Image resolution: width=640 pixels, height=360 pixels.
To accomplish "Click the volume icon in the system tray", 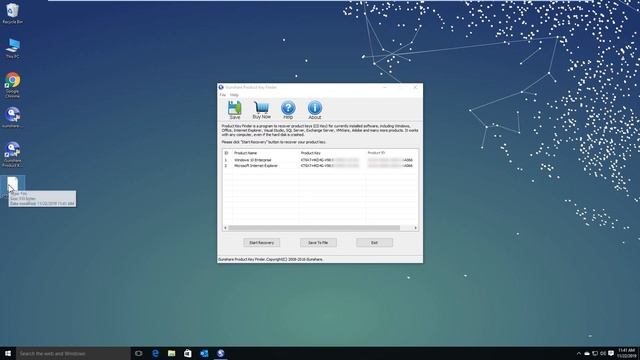I will coord(603,353).
